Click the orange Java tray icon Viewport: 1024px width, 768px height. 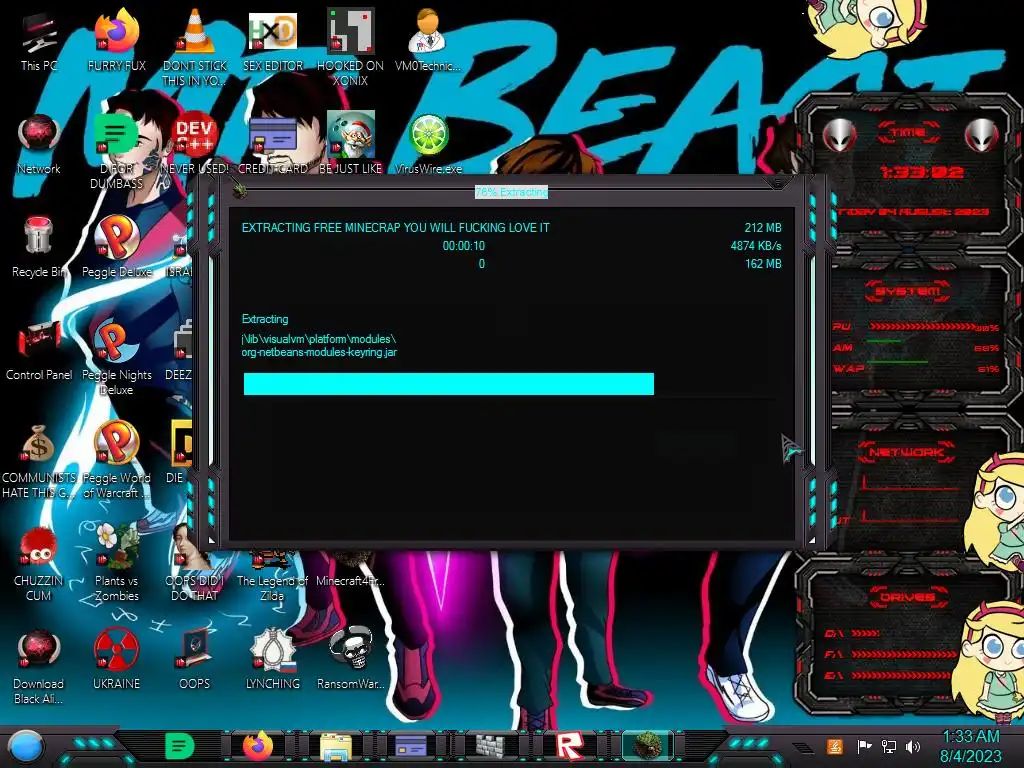(835, 746)
